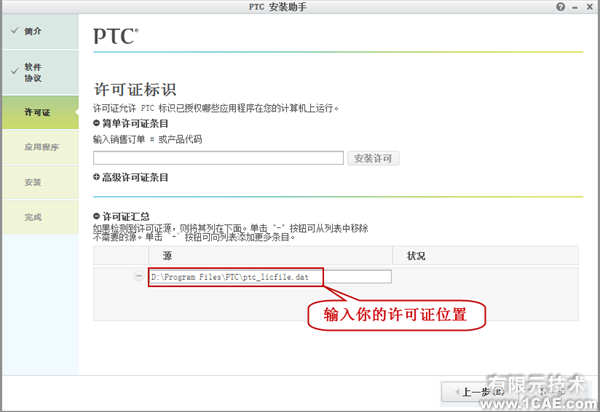Click the PTC logo

click(x=116, y=36)
